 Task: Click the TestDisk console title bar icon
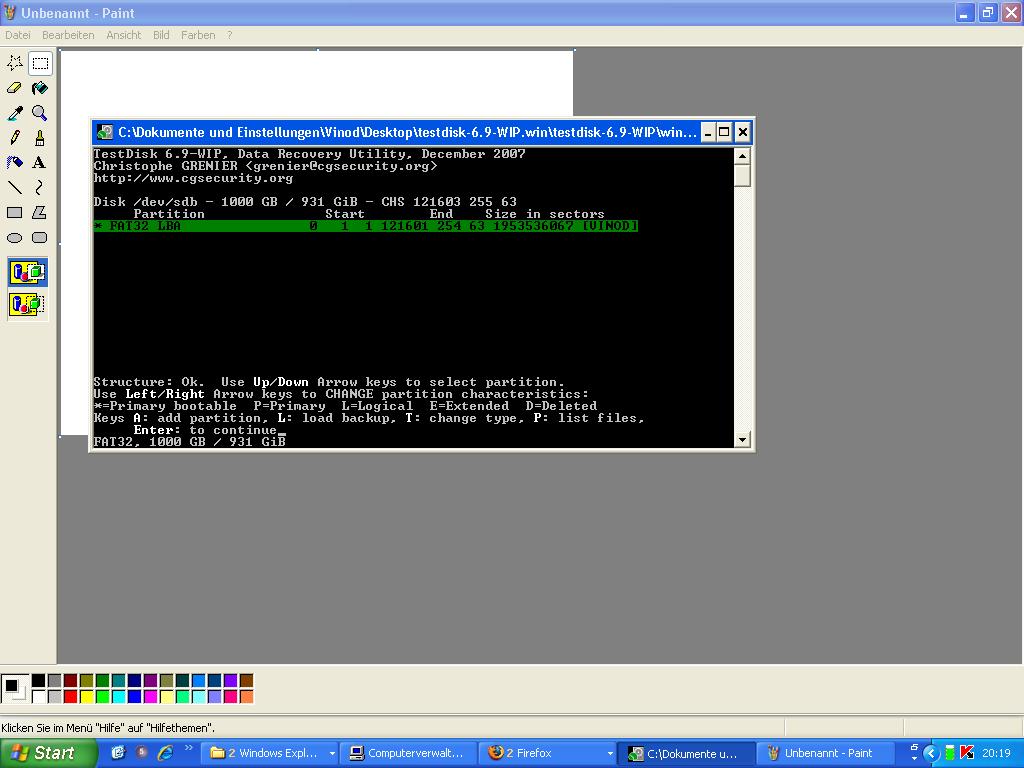coord(104,133)
